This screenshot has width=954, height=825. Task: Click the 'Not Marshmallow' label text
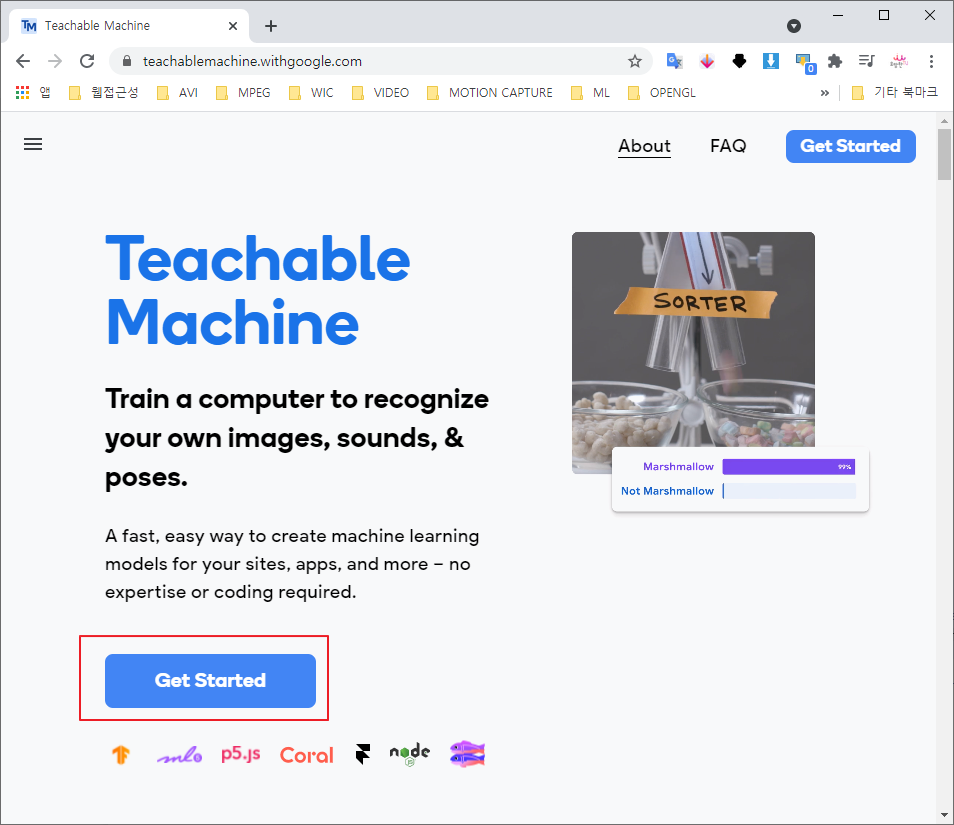667,491
